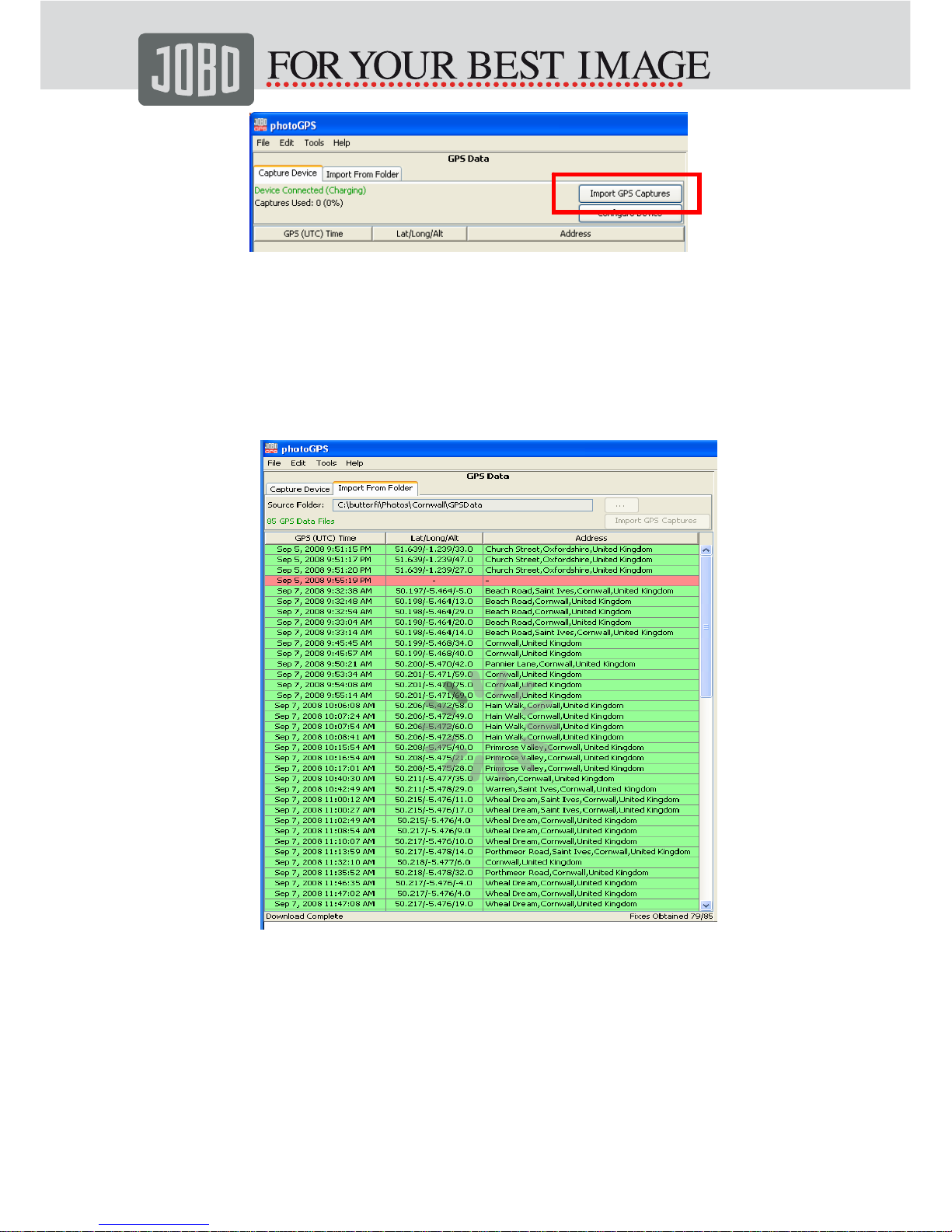The height and width of the screenshot is (1232, 952).
Task: Select the red row 'Sep 5, 2008 9:55:19 PM'
Action: click(x=482, y=581)
